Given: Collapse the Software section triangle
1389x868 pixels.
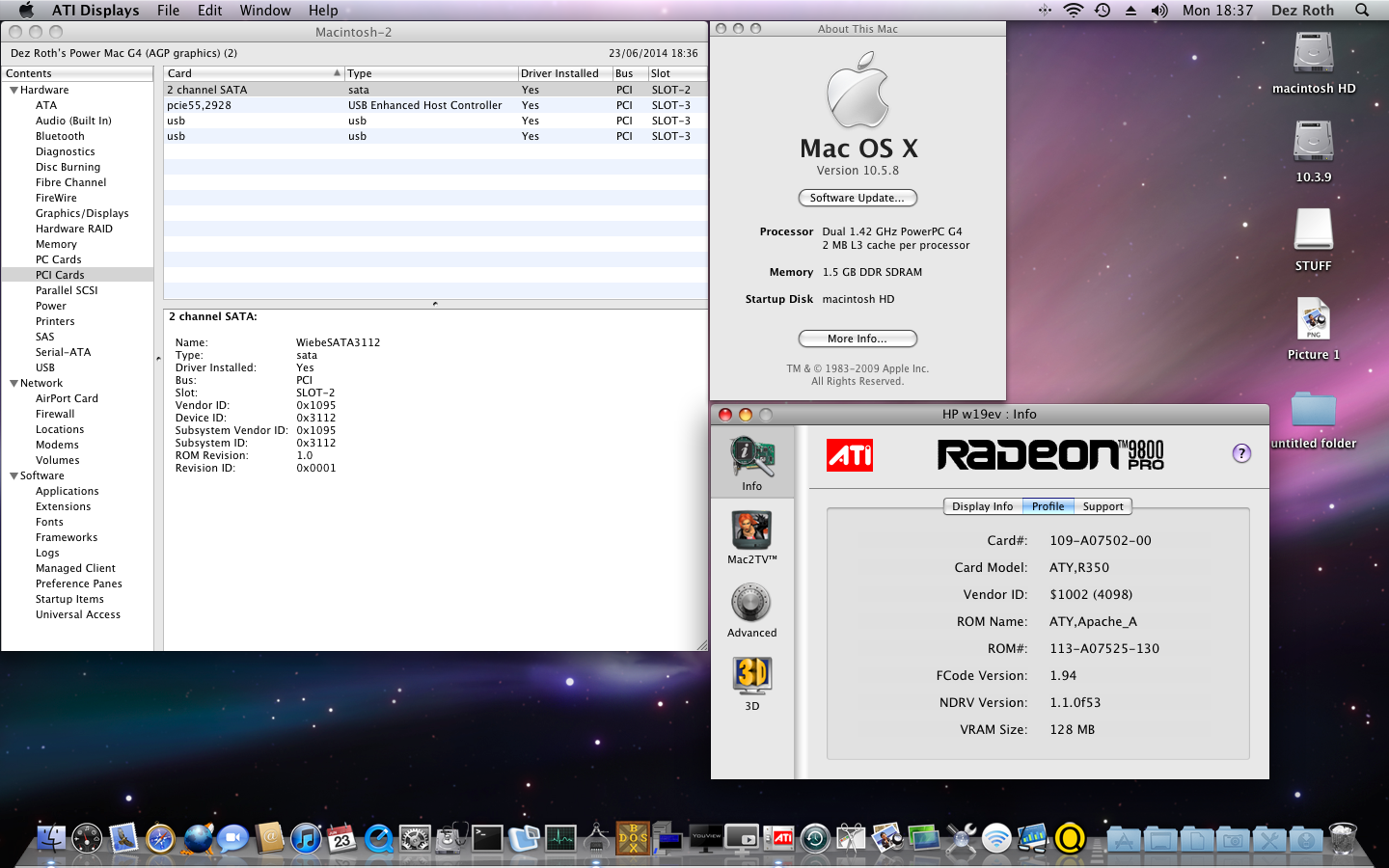Looking at the screenshot, I should click(14, 475).
